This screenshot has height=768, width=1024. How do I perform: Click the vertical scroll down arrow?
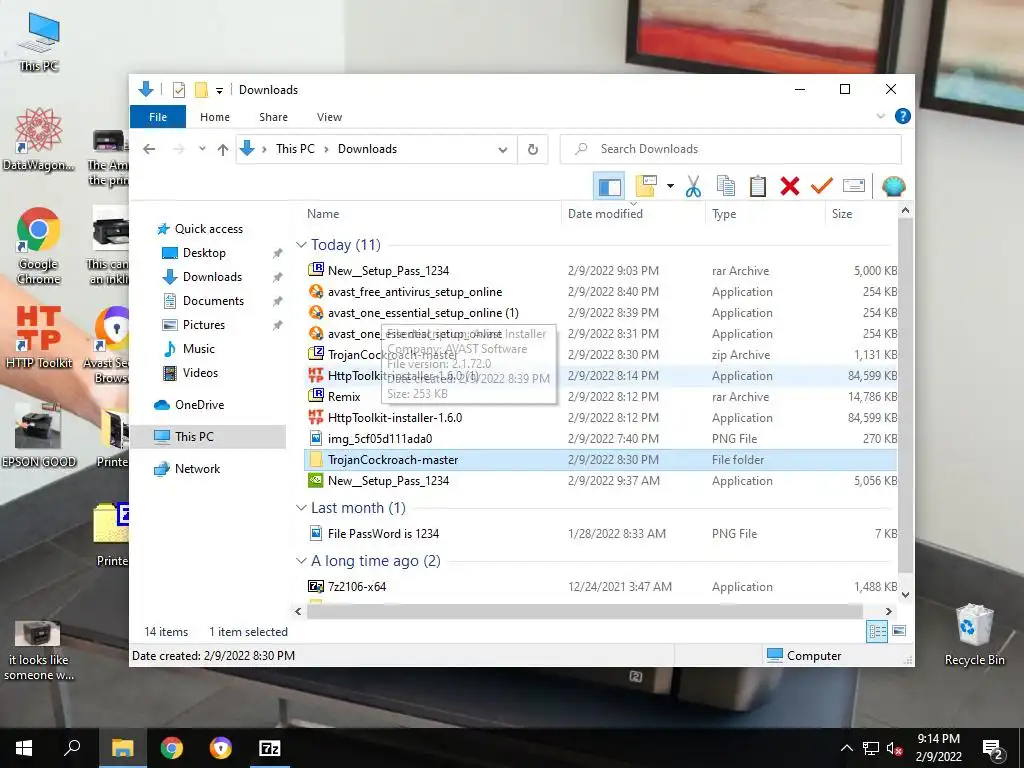pos(905,594)
